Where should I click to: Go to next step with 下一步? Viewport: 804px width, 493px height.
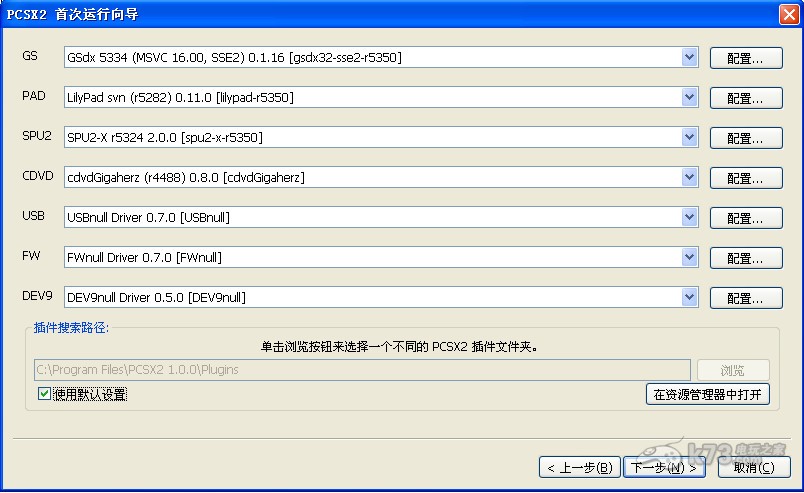coord(663,467)
